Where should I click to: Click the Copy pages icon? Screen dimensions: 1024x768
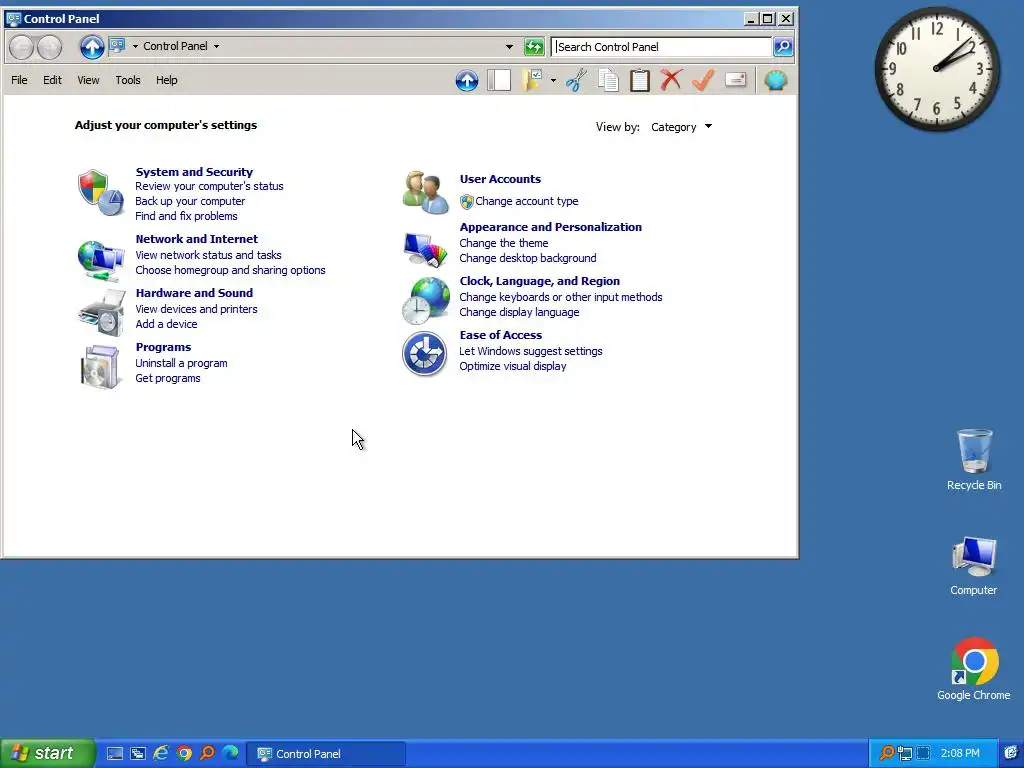click(x=608, y=80)
